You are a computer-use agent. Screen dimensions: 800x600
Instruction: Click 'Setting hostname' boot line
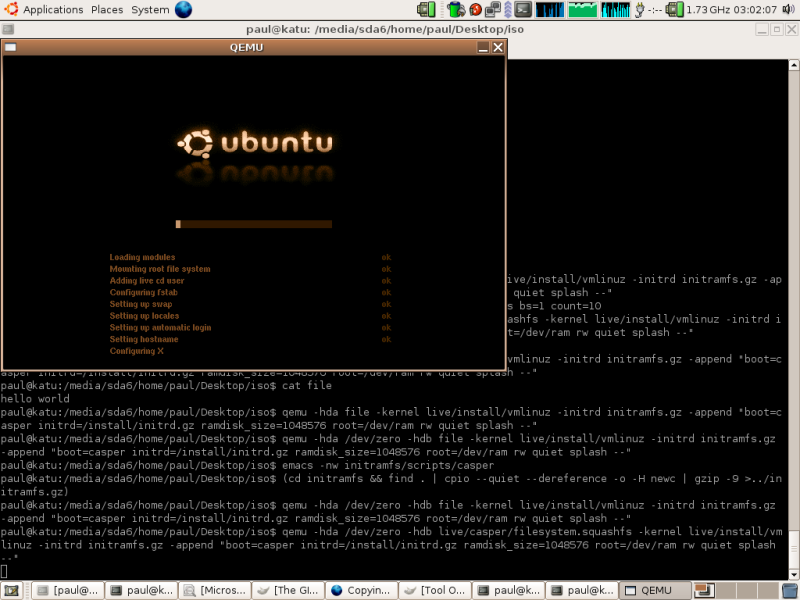(144, 339)
